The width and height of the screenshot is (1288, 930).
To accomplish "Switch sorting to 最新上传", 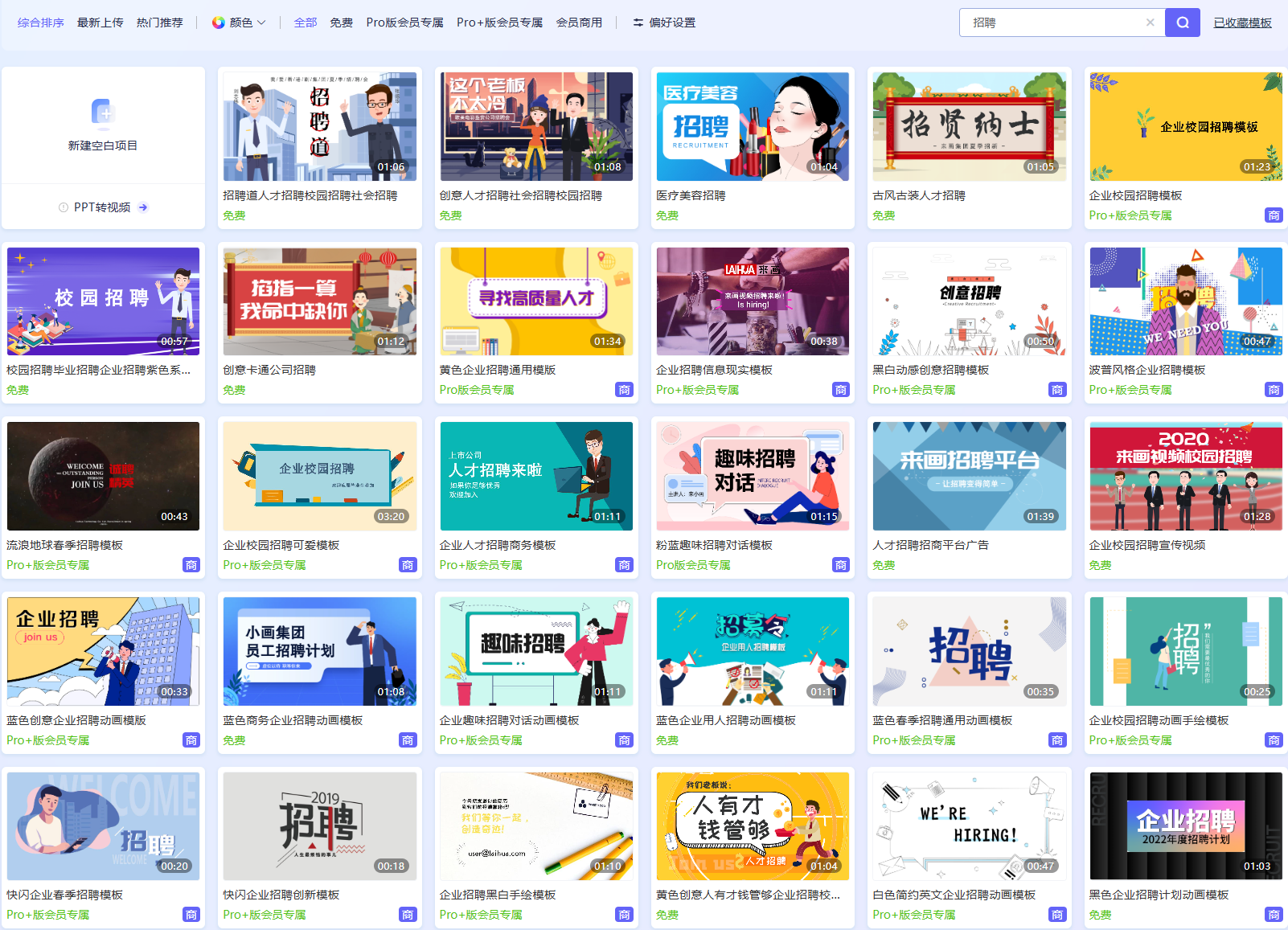I will tap(100, 22).
